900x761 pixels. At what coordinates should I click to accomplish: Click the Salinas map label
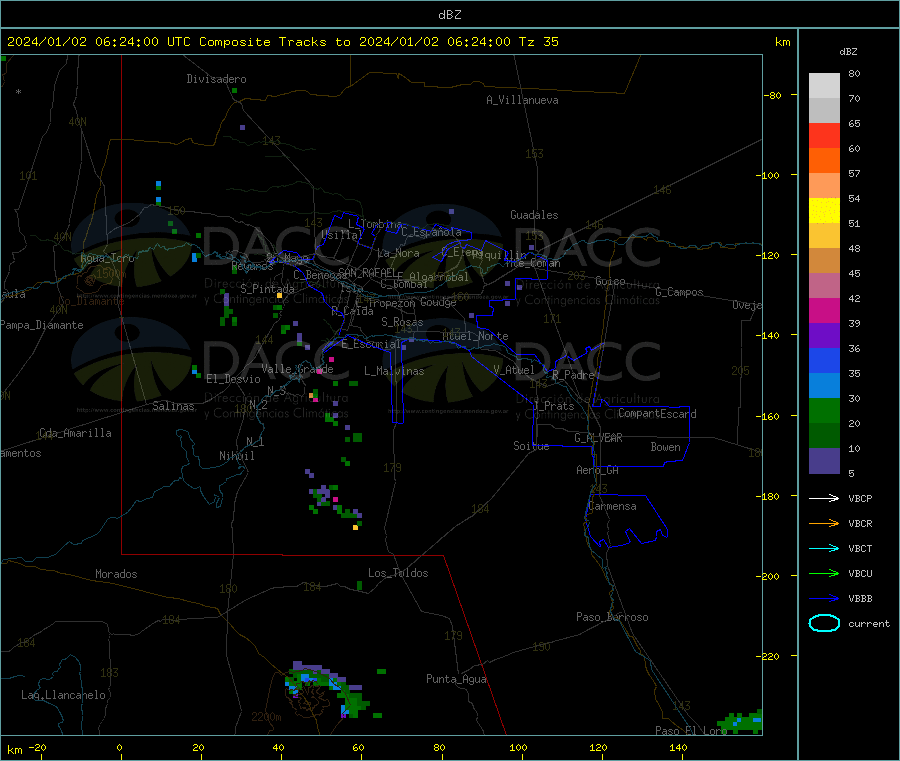coord(173,406)
